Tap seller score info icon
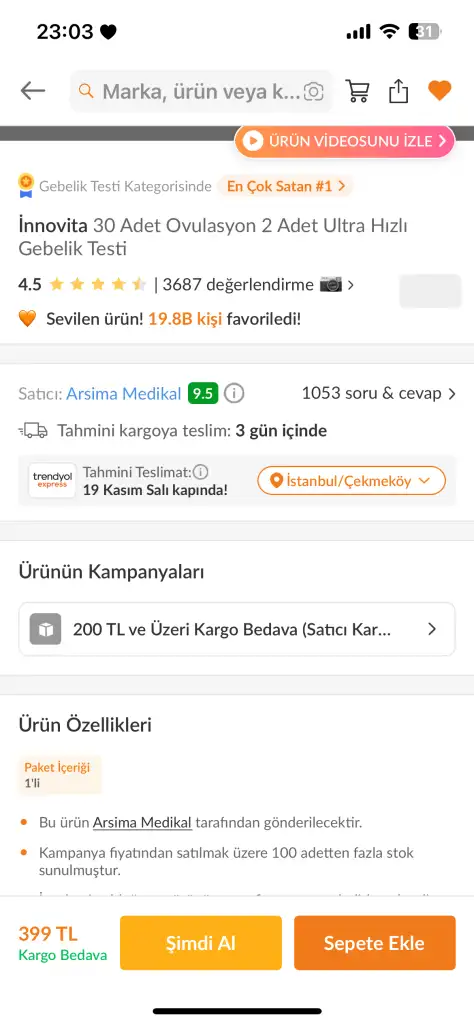474x1024 pixels. click(234, 393)
